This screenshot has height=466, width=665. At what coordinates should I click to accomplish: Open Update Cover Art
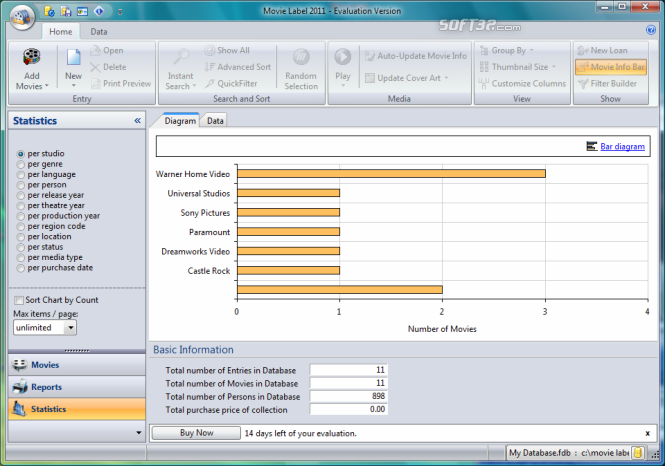406,78
